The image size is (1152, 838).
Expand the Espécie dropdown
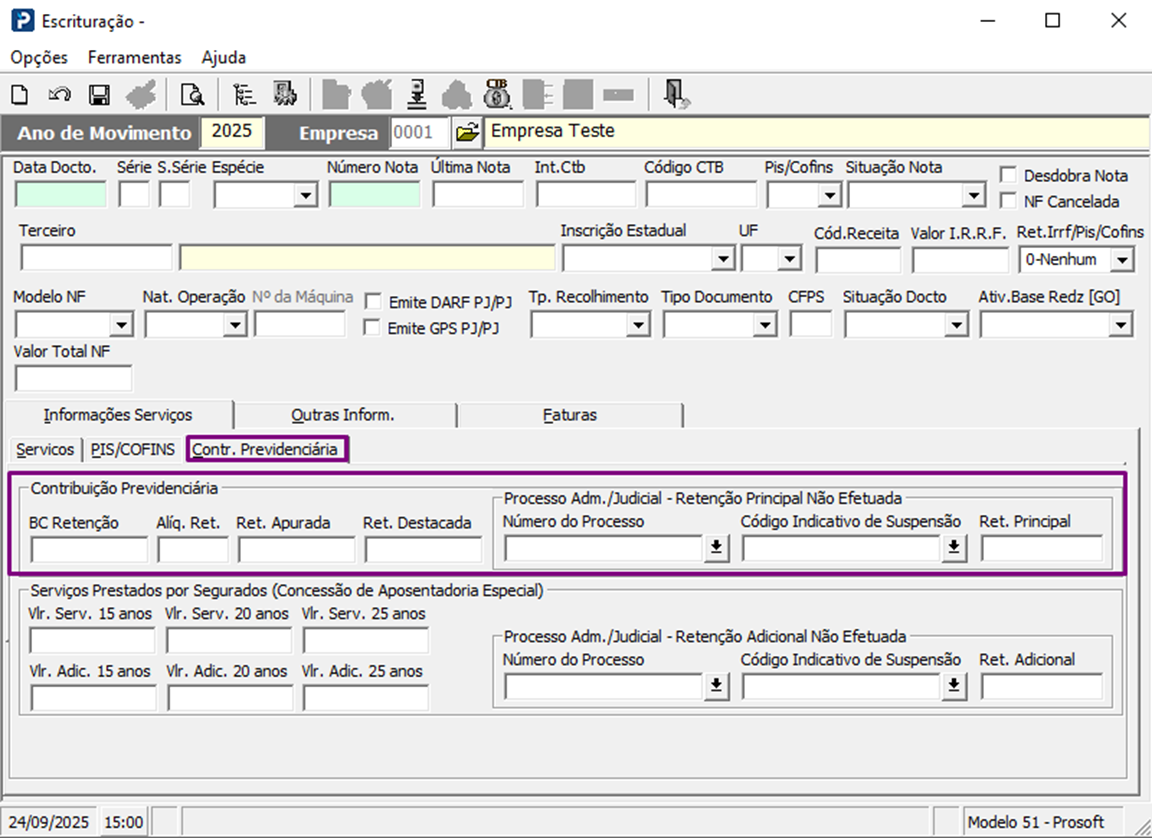tap(305, 195)
